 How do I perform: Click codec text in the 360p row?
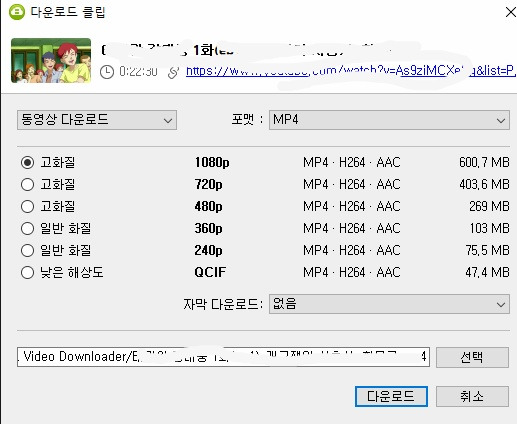(x=352, y=228)
